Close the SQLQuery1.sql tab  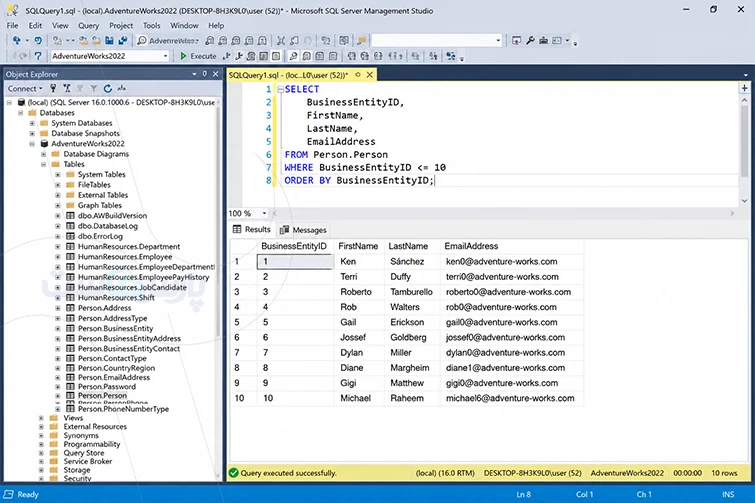[x=370, y=75]
